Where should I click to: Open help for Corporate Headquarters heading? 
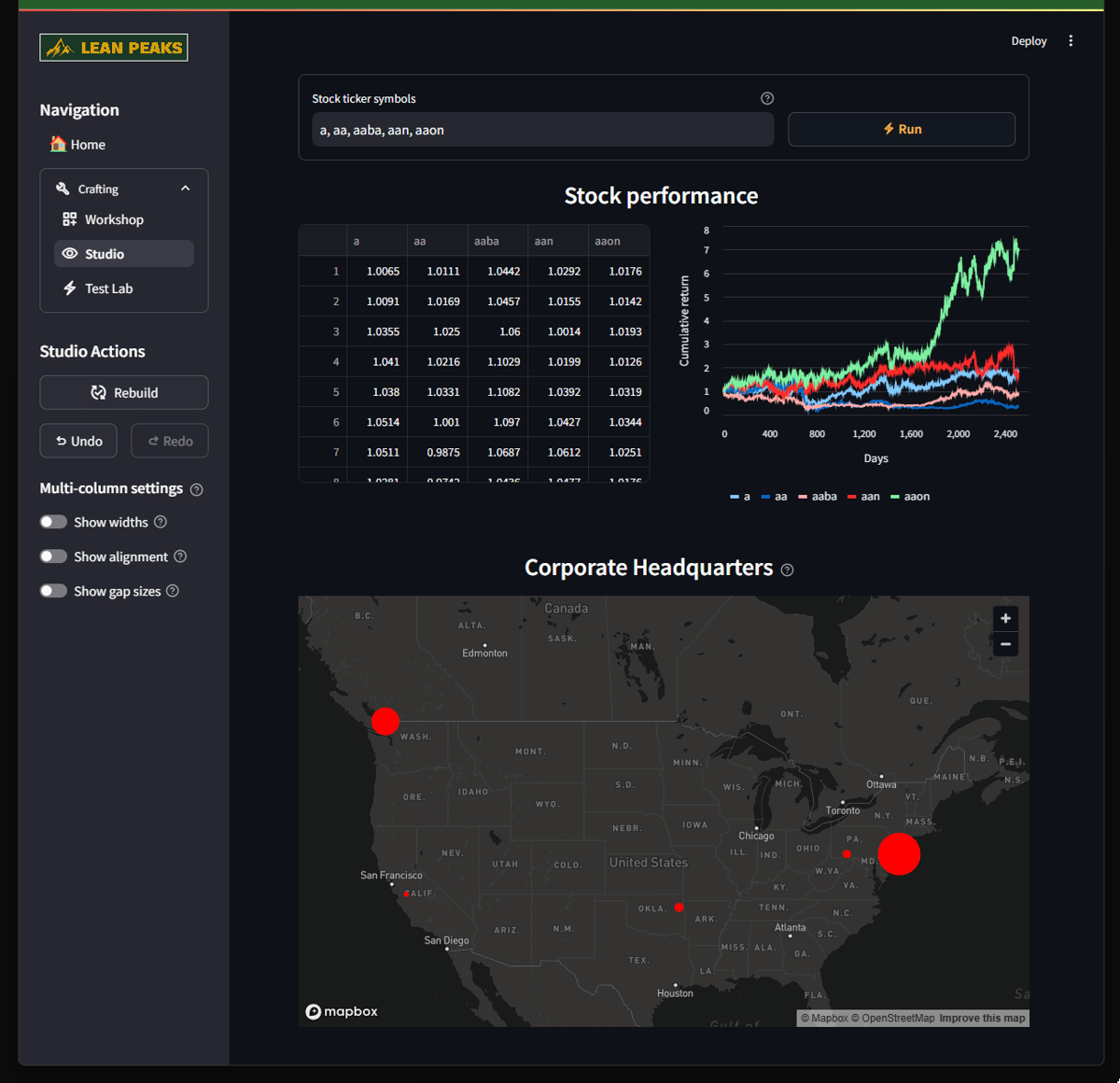[x=787, y=570]
